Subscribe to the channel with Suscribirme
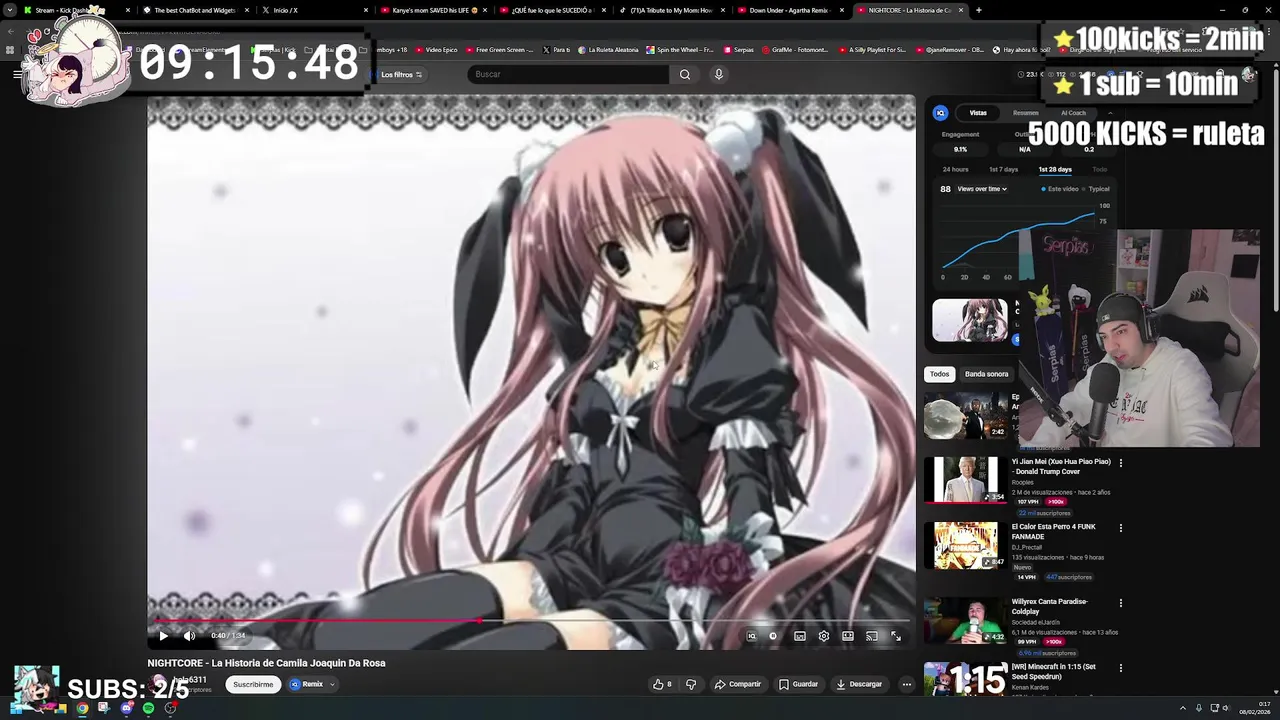 253,684
